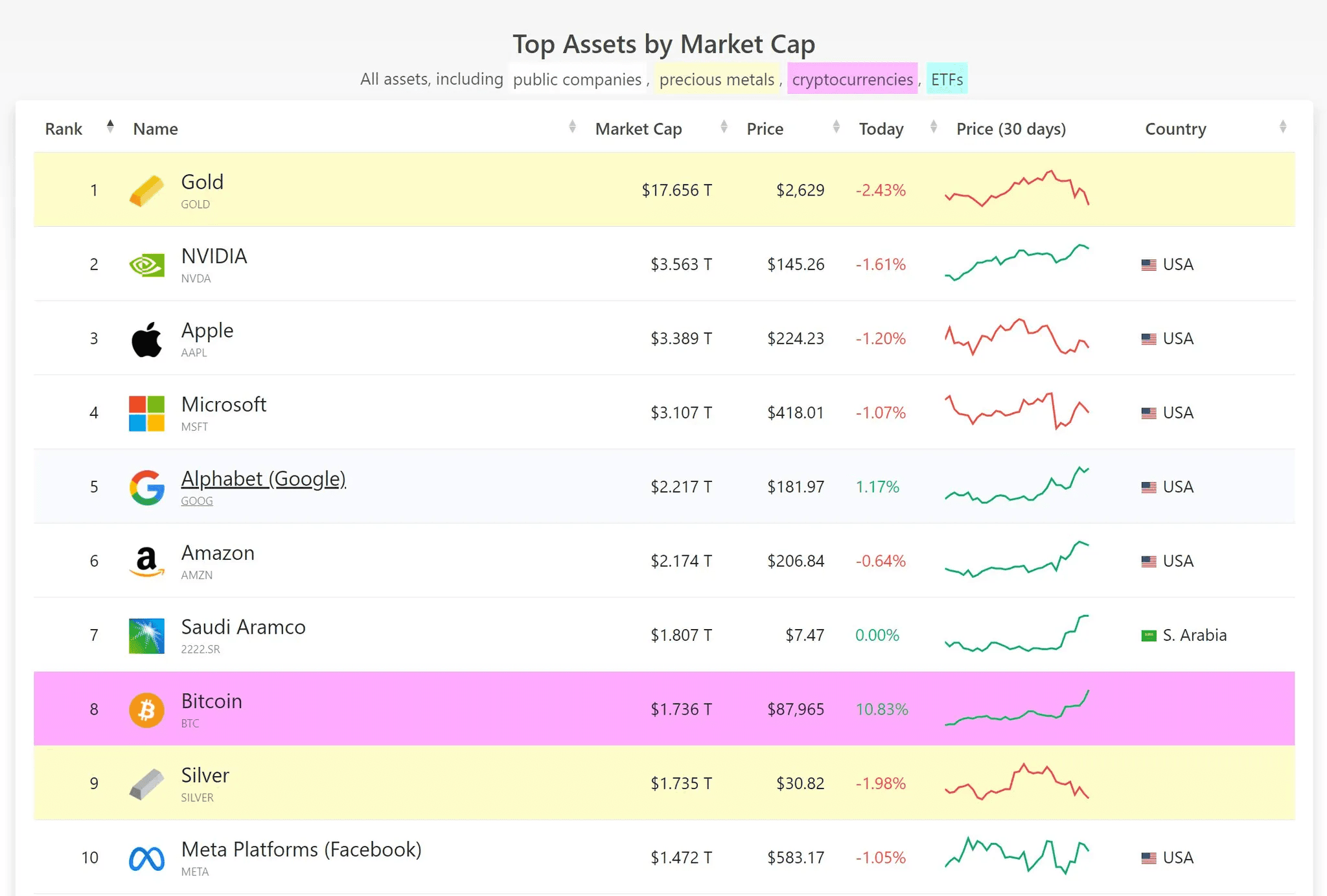Click Meta 30-day price chart
The width and height of the screenshot is (1327, 896).
[1017, 856]
